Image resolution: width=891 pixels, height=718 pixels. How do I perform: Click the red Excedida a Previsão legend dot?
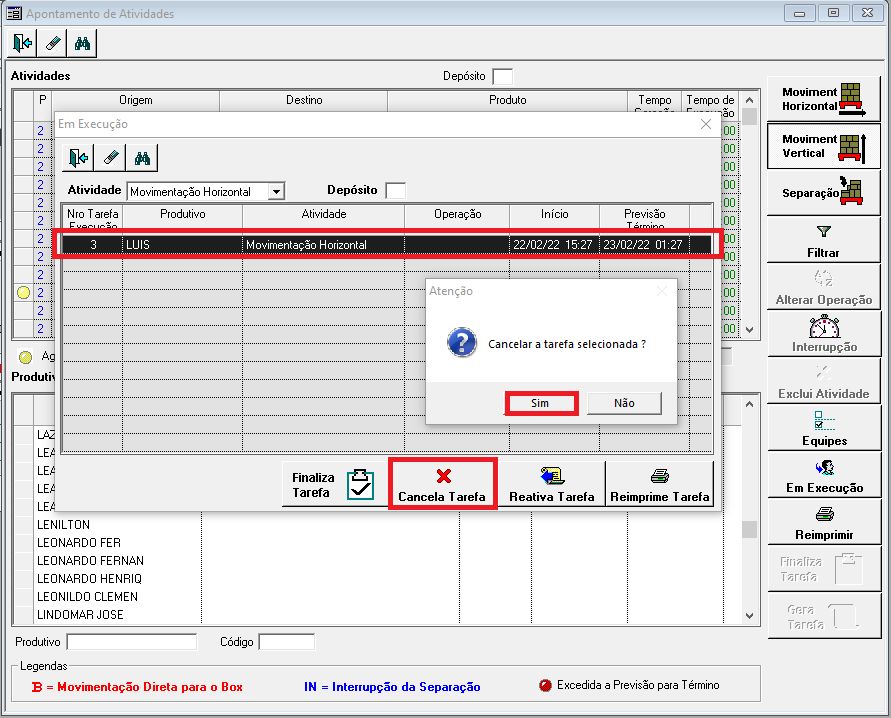(545, 686)
